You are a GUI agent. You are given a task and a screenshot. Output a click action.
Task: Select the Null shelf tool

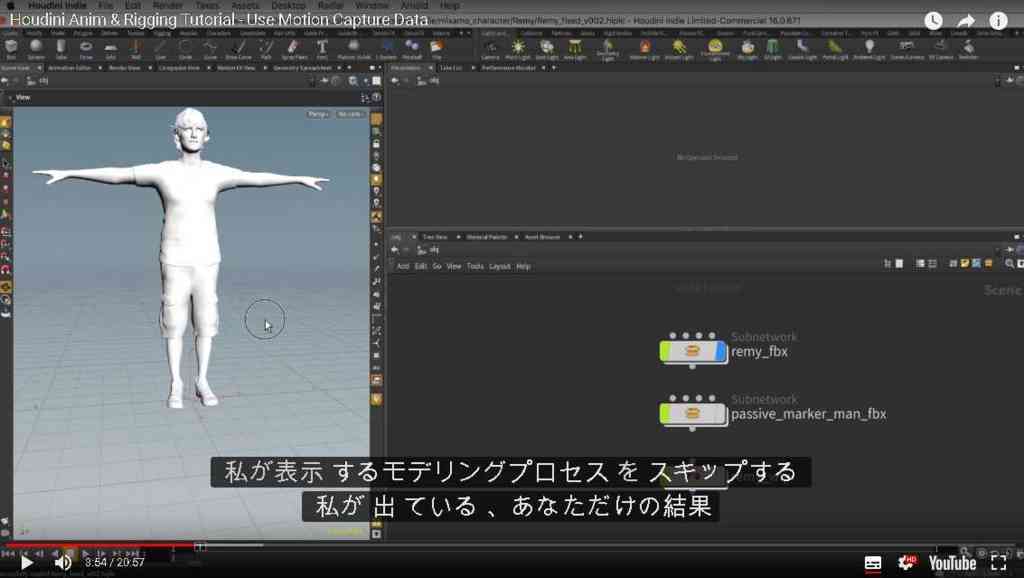[x=136, y=48]
